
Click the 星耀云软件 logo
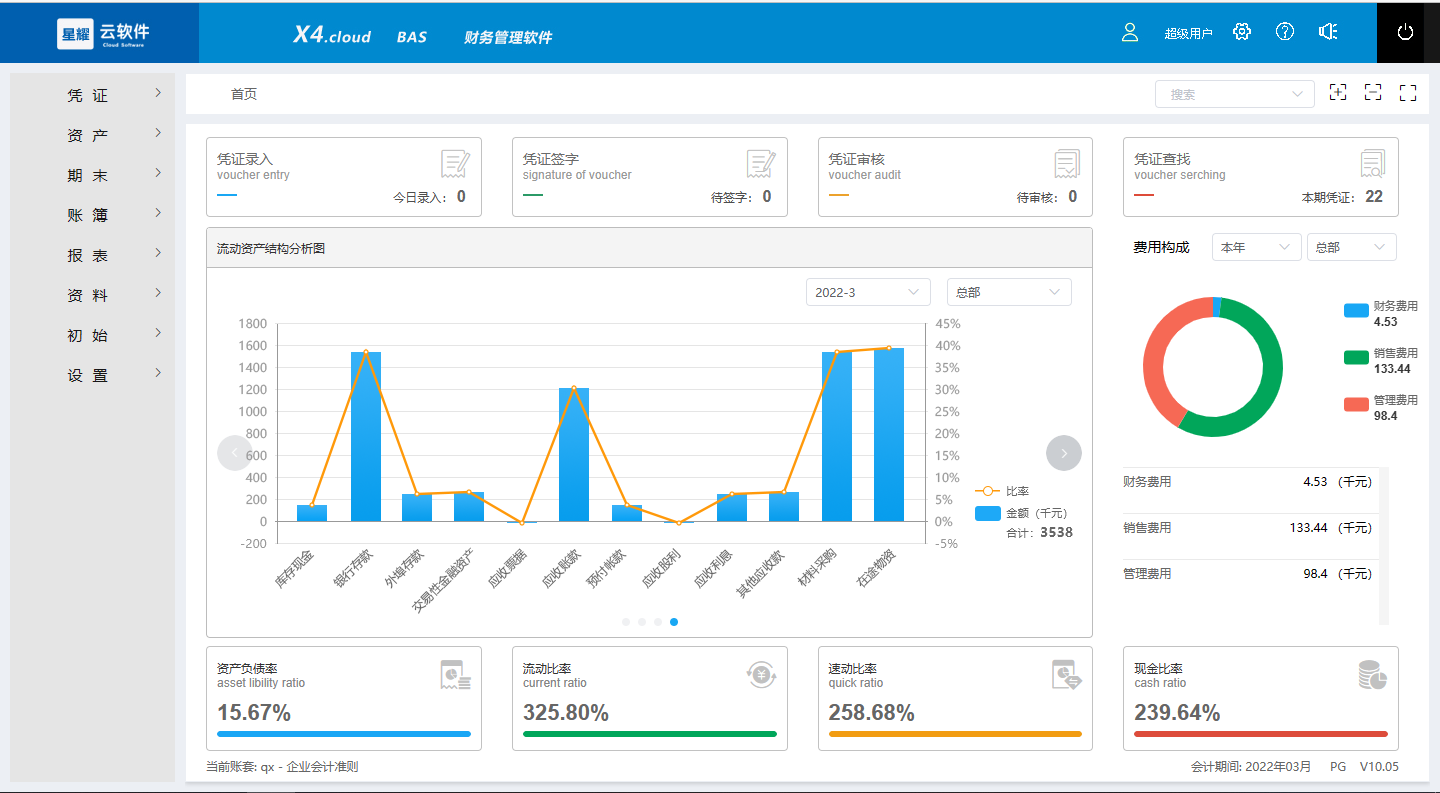click(104, 33)
